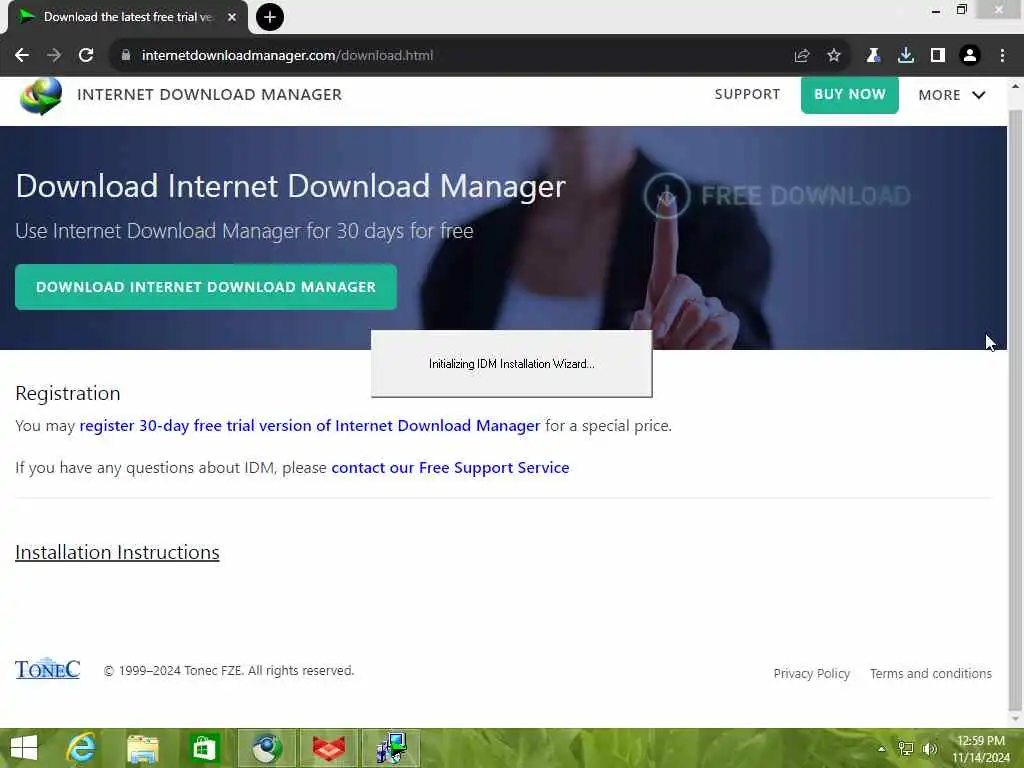
Task: Select the Download the latest free trial tab
Action: point(128,17)
